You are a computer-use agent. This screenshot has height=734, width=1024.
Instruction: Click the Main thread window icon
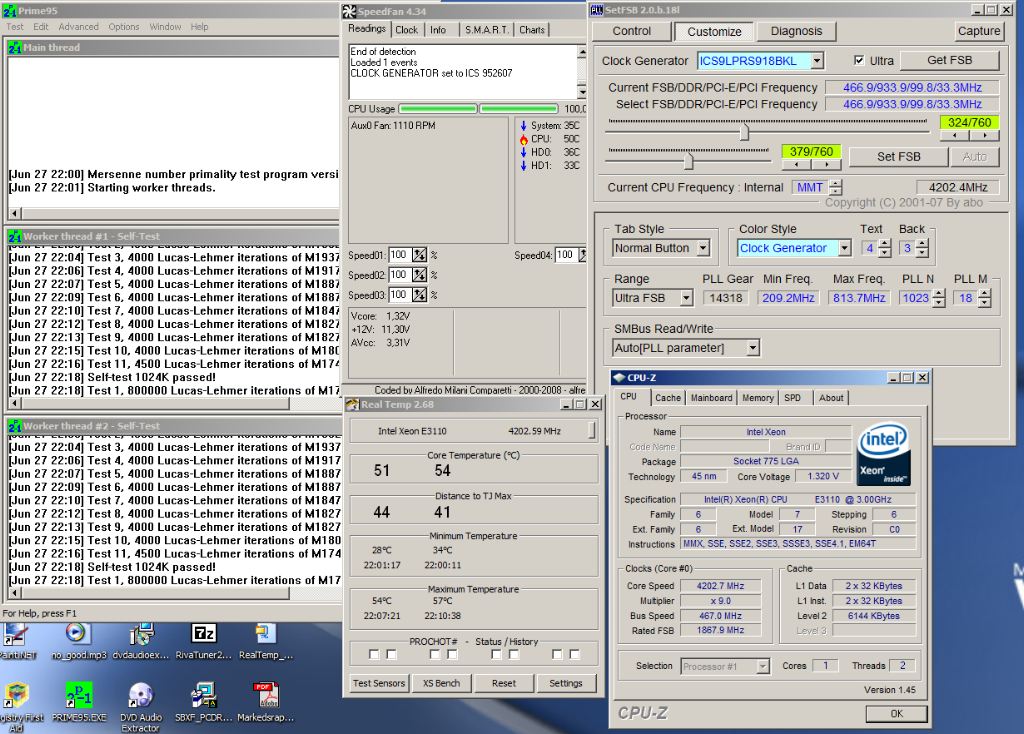(14, 48)
